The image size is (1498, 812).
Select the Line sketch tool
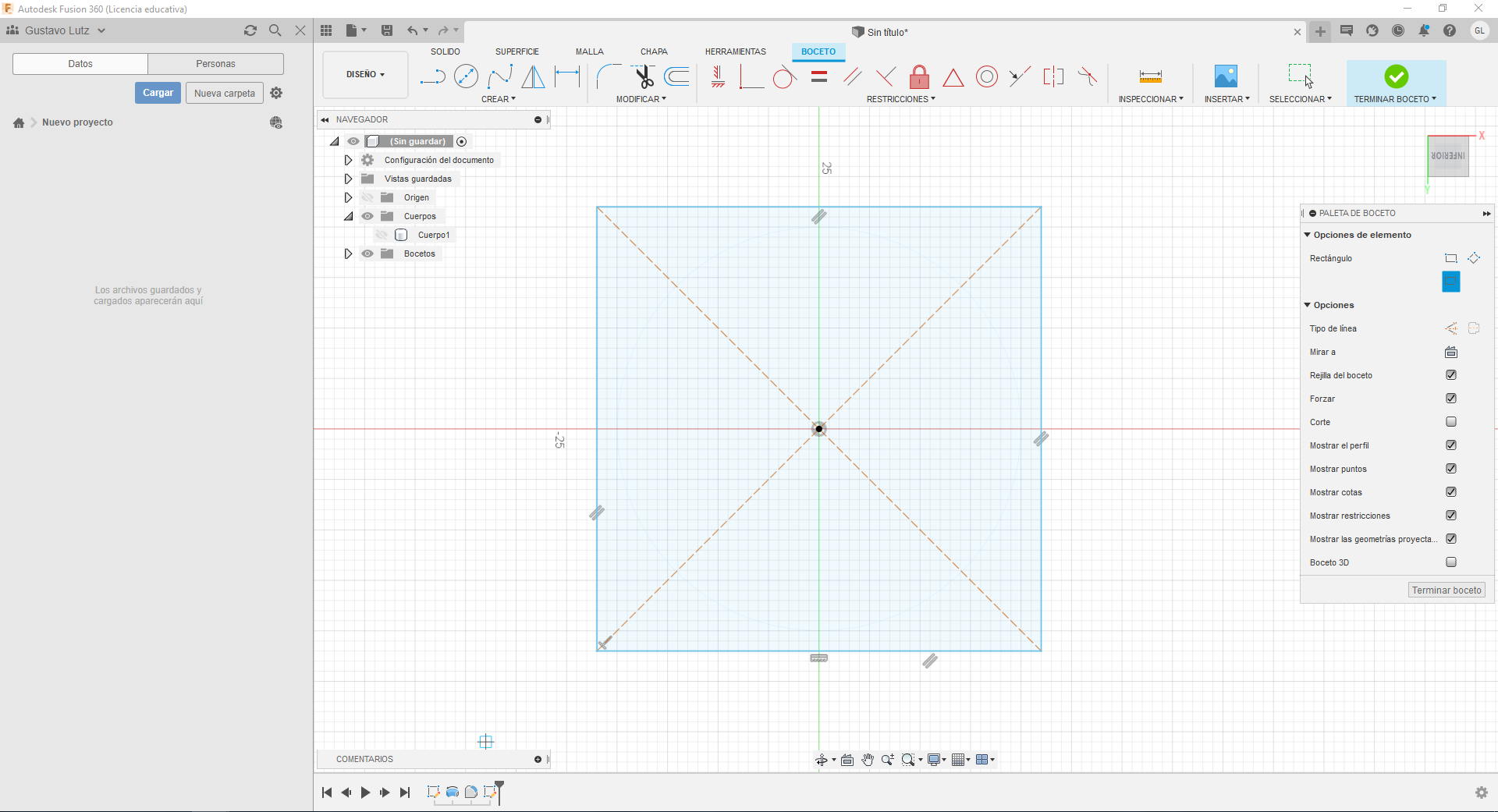coord(432,76)
